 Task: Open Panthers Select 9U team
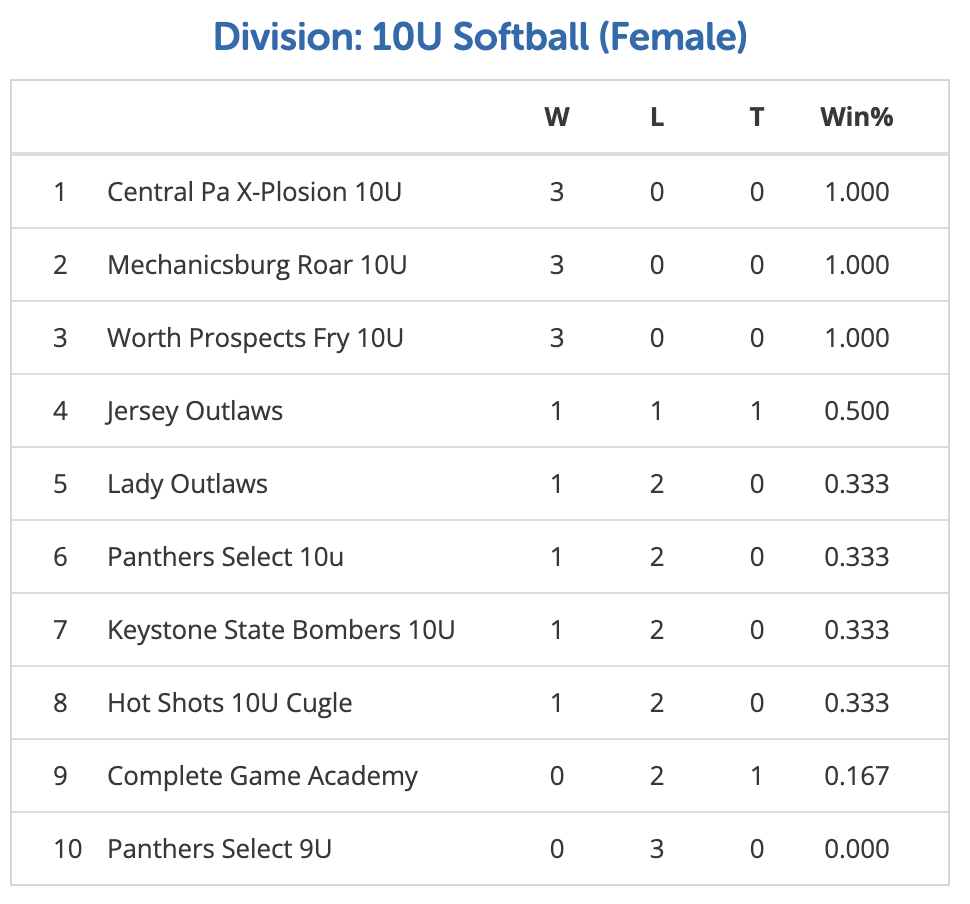tap(219, 849)
